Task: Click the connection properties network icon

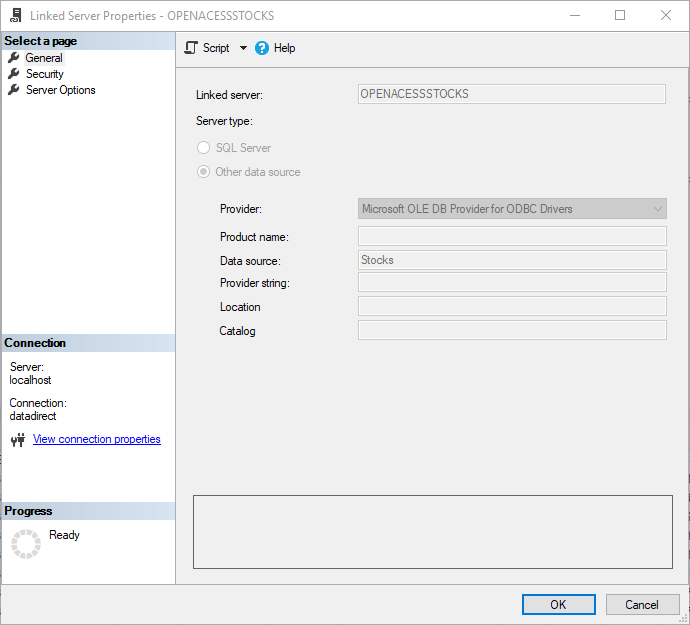Action: [17, 440]
